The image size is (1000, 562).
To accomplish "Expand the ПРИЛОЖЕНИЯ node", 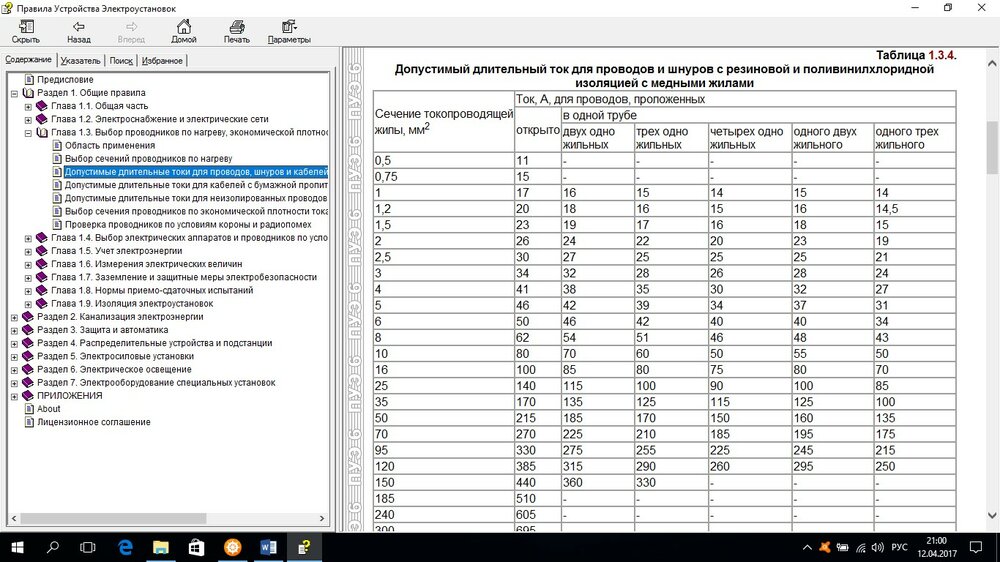I will point(14,396).
